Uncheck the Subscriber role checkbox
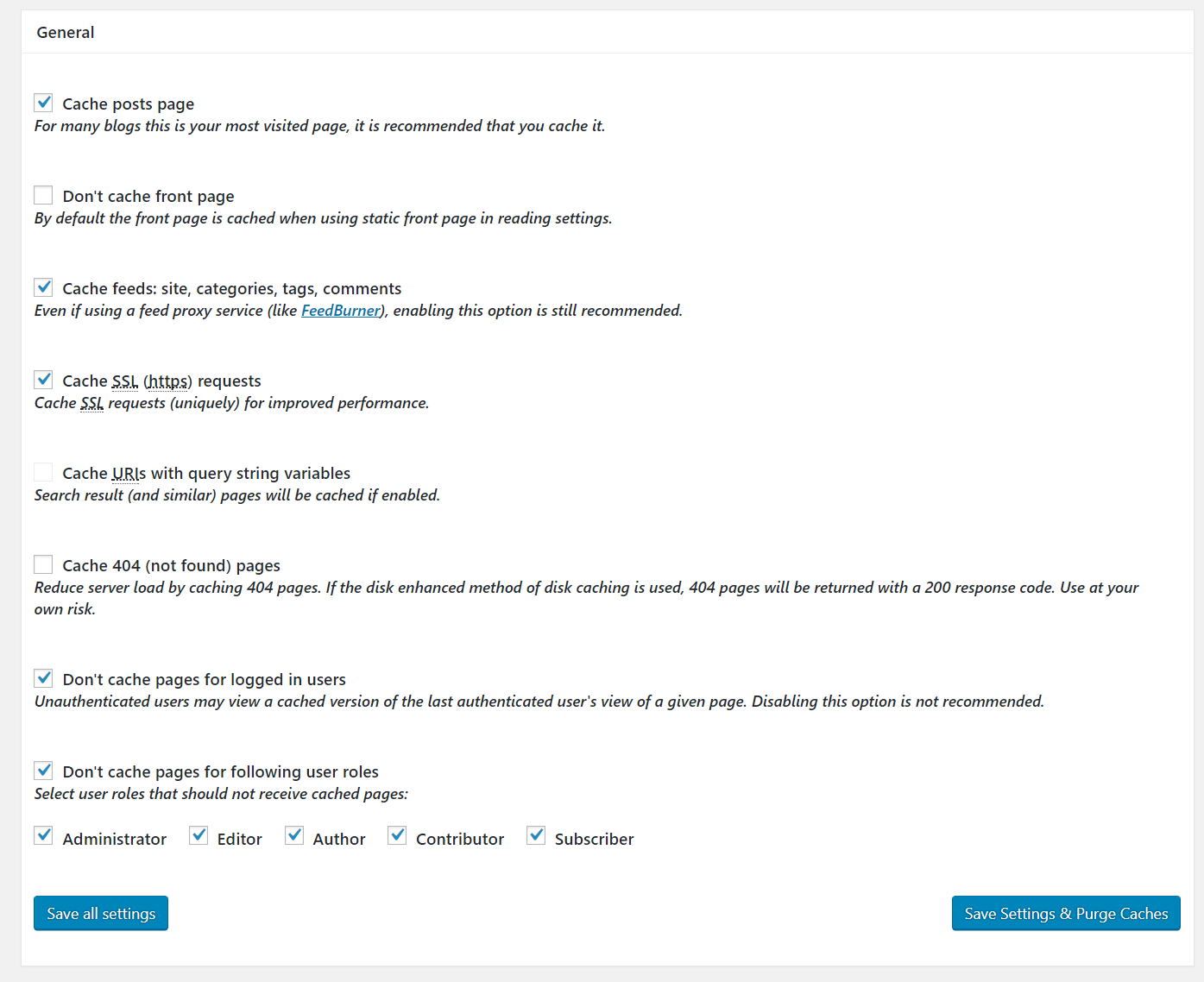The height and width of the screenshot is (982, 1204). (536, 835)
